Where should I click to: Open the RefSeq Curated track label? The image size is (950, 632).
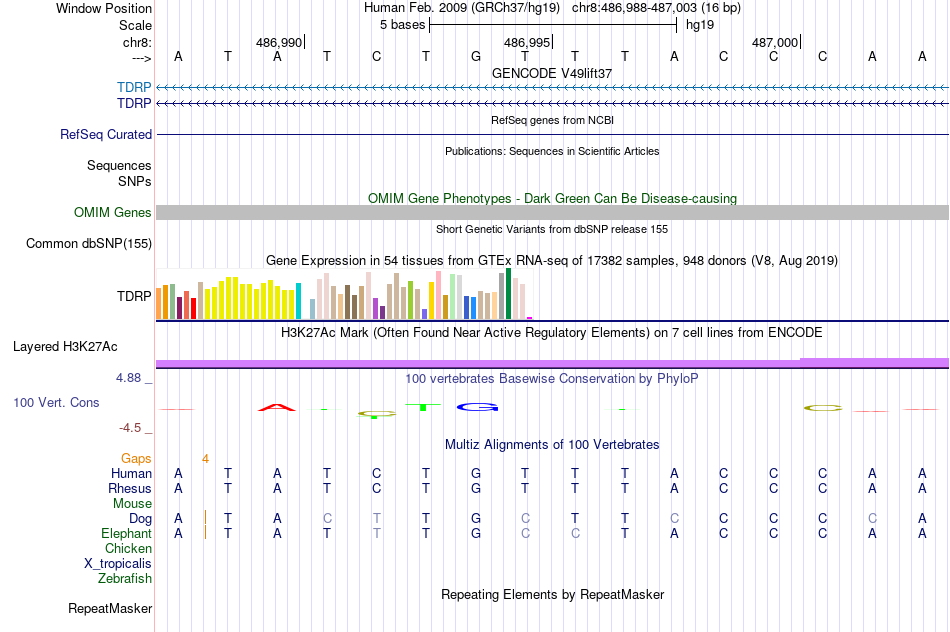point(106,135)
